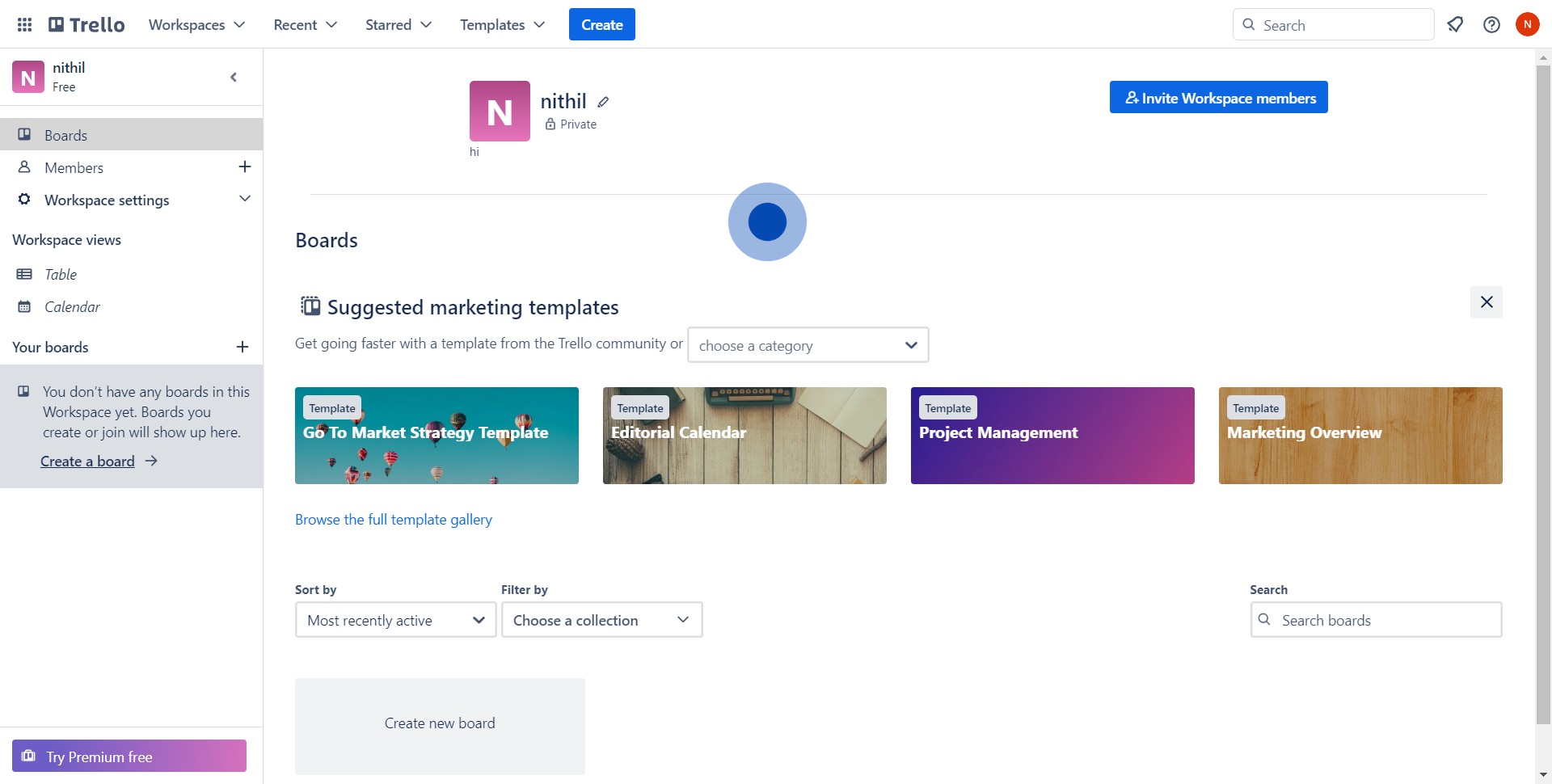Dismiss the suggested templates section
1552x784 pixels.
(x=1486, y=302)
